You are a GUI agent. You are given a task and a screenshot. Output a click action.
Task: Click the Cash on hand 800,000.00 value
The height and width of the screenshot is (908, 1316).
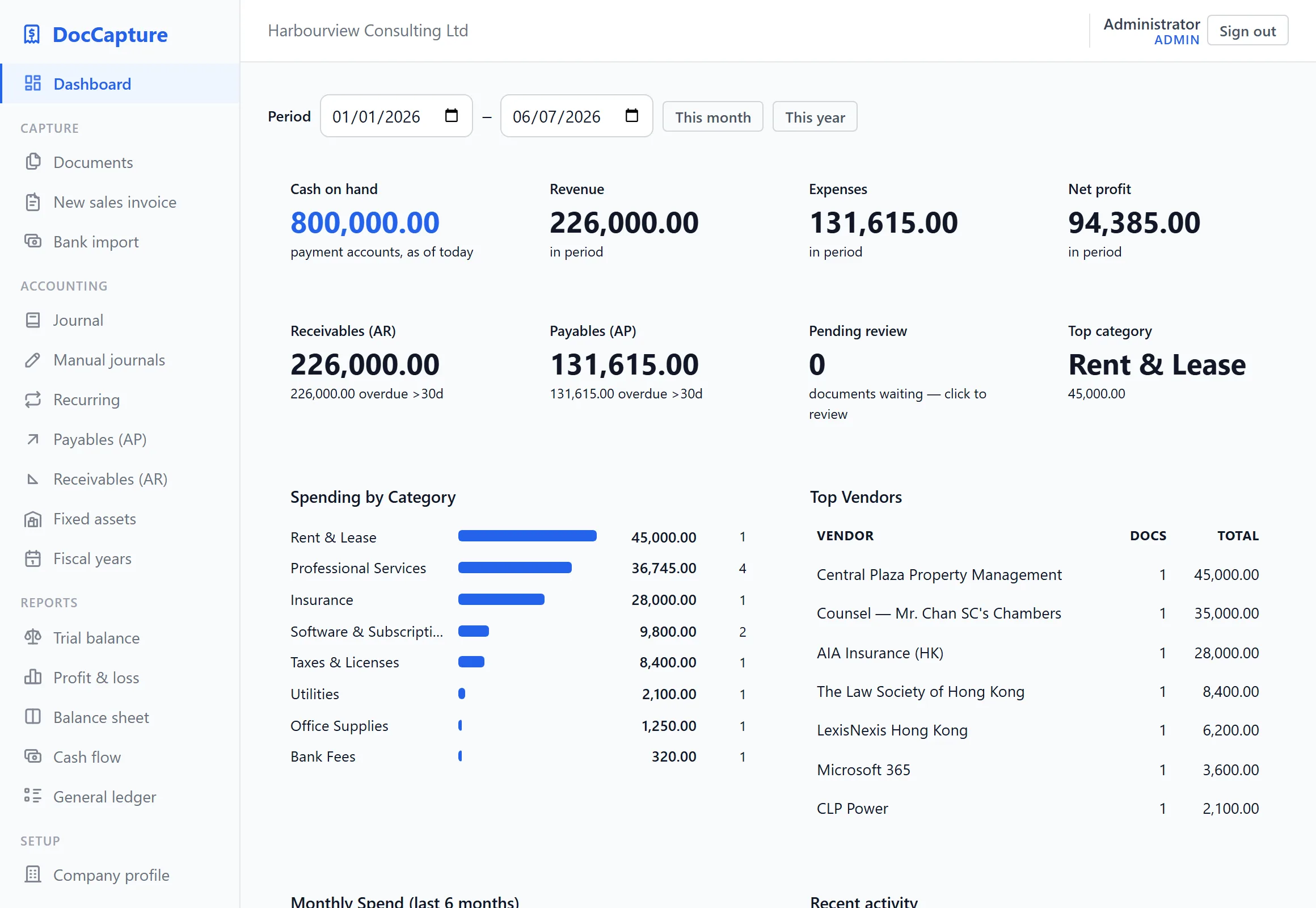tap(365, 222)
